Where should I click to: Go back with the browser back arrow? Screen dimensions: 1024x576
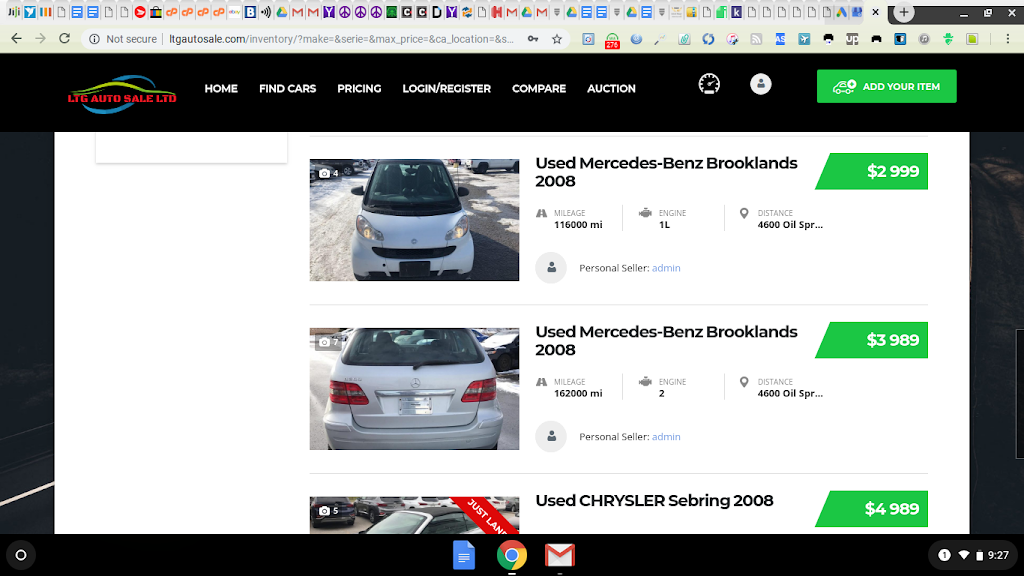(16, 39)
